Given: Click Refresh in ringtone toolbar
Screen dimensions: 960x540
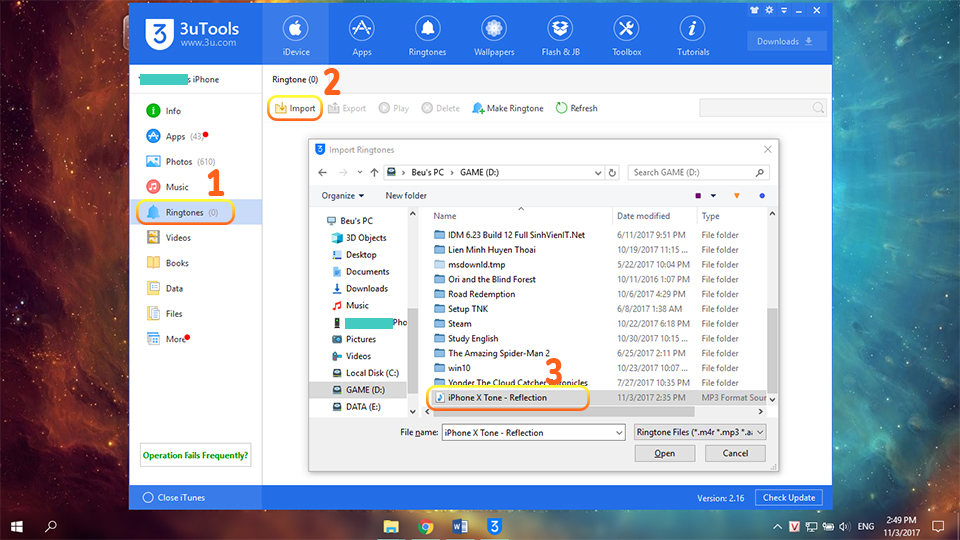Looking at the screenshot, I should pyautogui.click(x=577, y=108).
